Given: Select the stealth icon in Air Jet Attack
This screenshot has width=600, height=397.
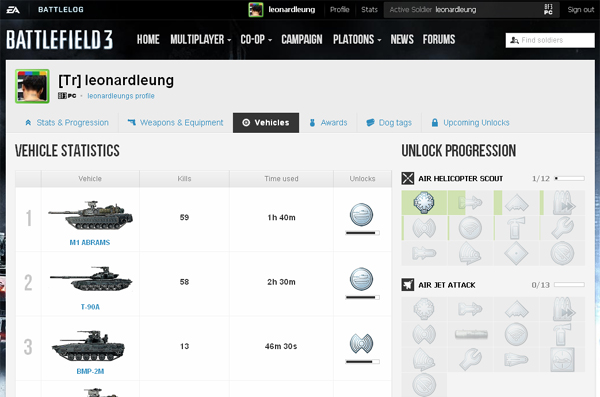Looking at the screenshot, I should (516, 309).
